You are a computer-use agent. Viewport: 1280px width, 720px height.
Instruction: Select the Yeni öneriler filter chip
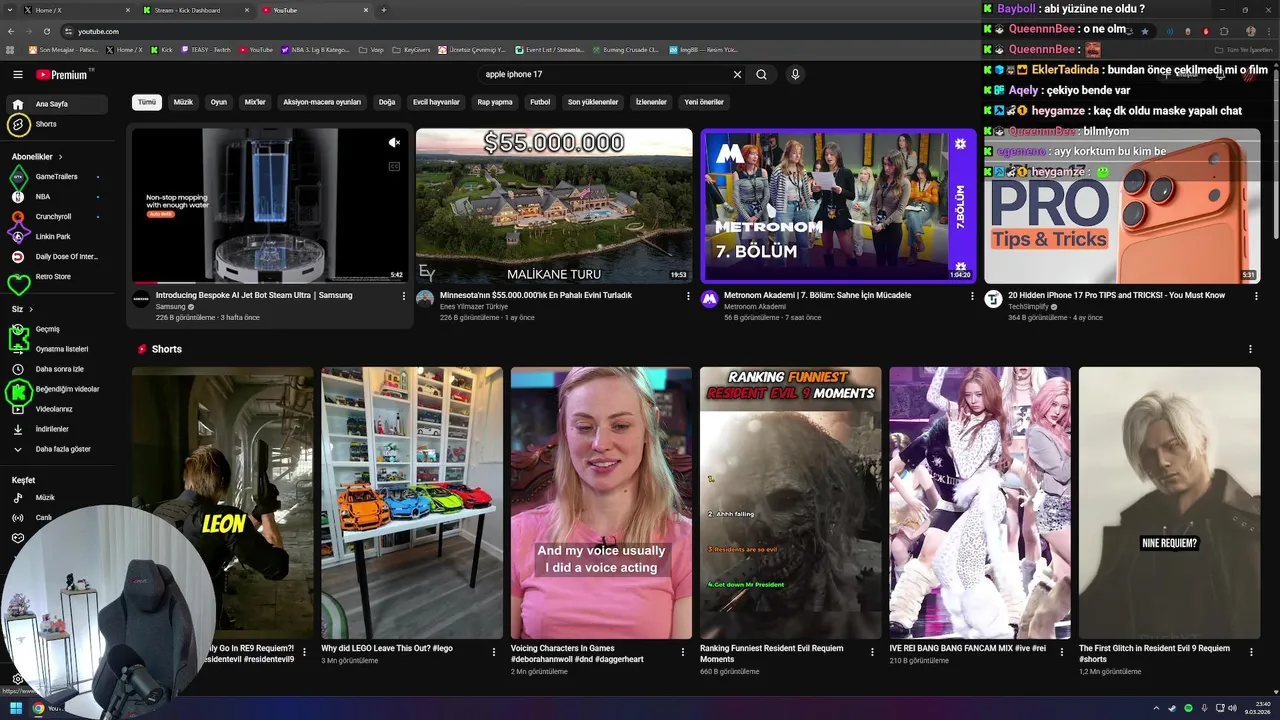pyautogui.click(x=704, y=102)
